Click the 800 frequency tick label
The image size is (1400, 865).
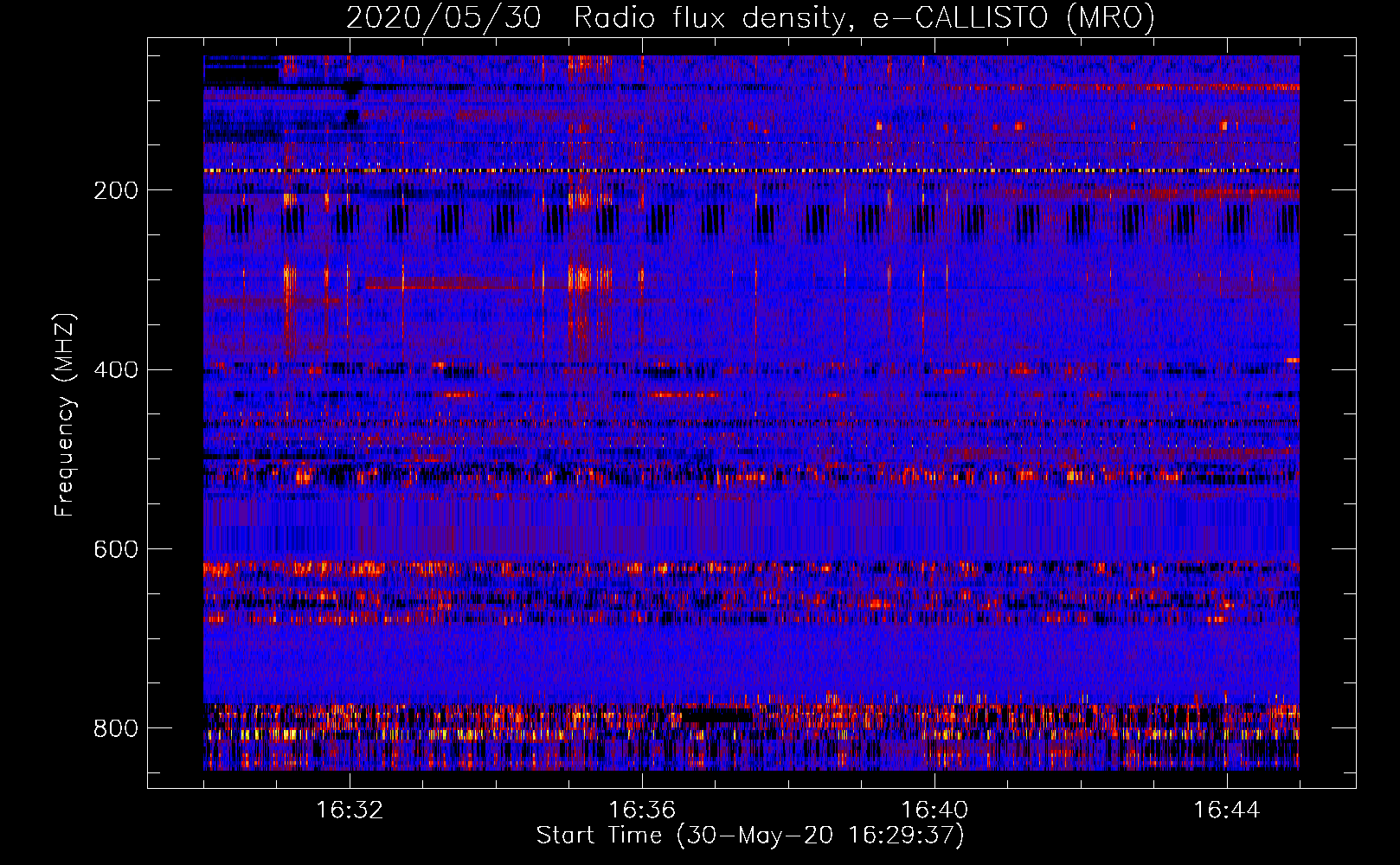click(x=116, y=728)
